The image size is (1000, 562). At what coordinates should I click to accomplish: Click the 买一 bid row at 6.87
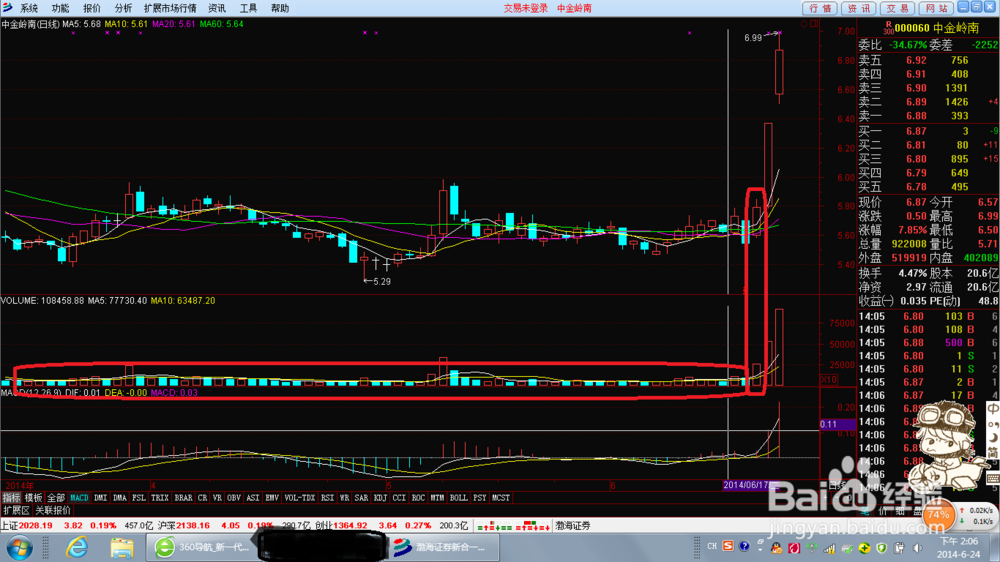(x=928, y=131)
